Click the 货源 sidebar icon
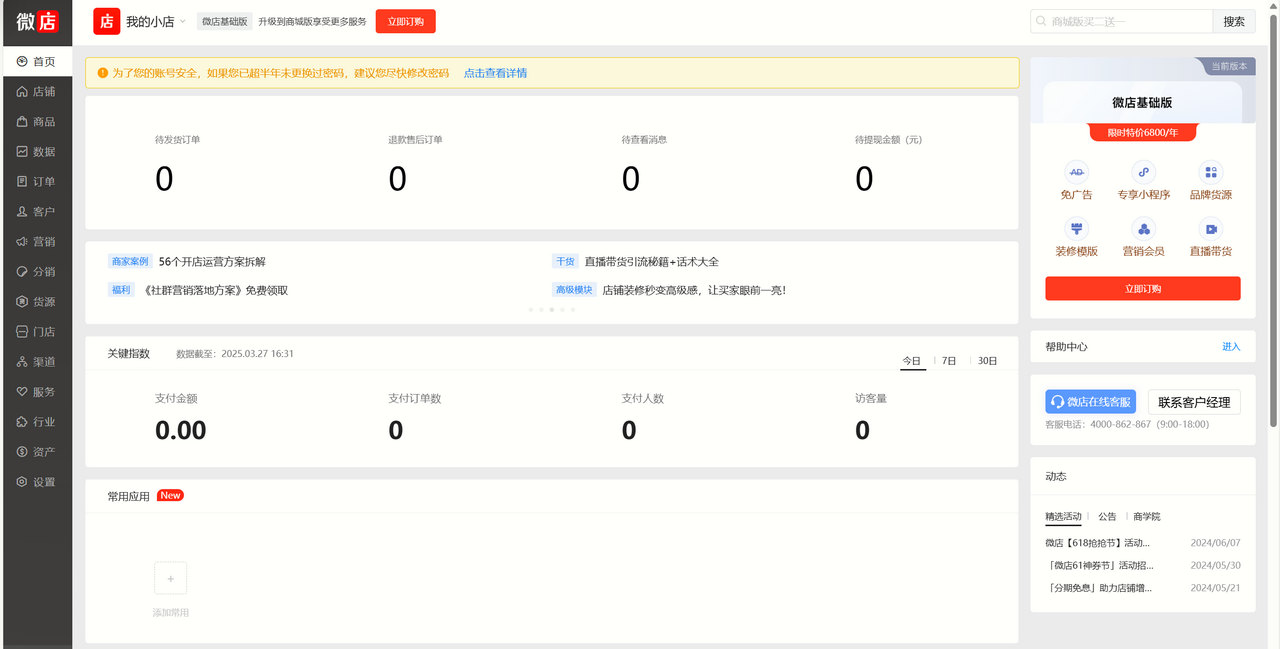1280x649 pixels. 36,301
